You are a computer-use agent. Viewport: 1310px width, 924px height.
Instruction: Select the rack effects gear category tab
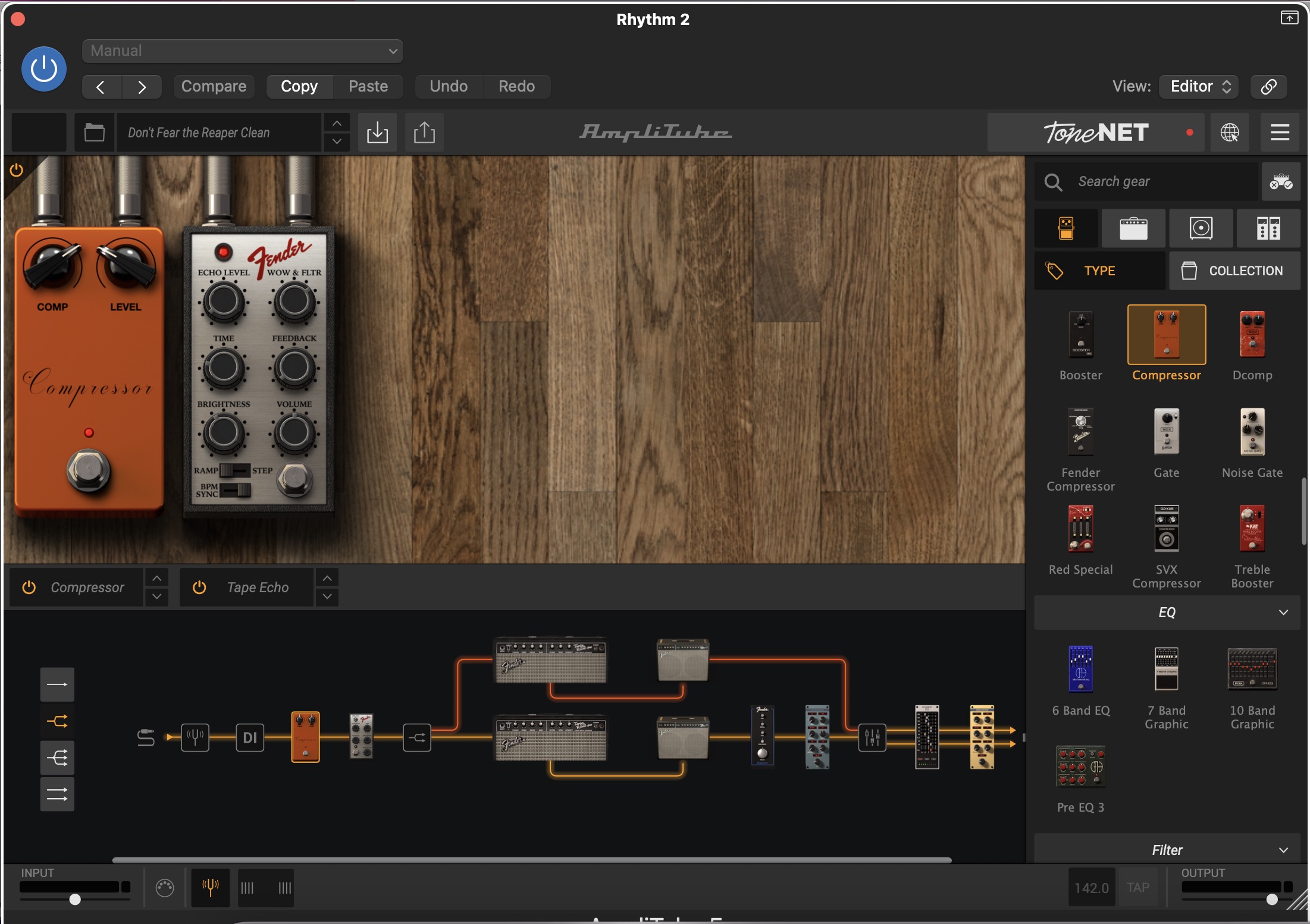coord(1268,228)
